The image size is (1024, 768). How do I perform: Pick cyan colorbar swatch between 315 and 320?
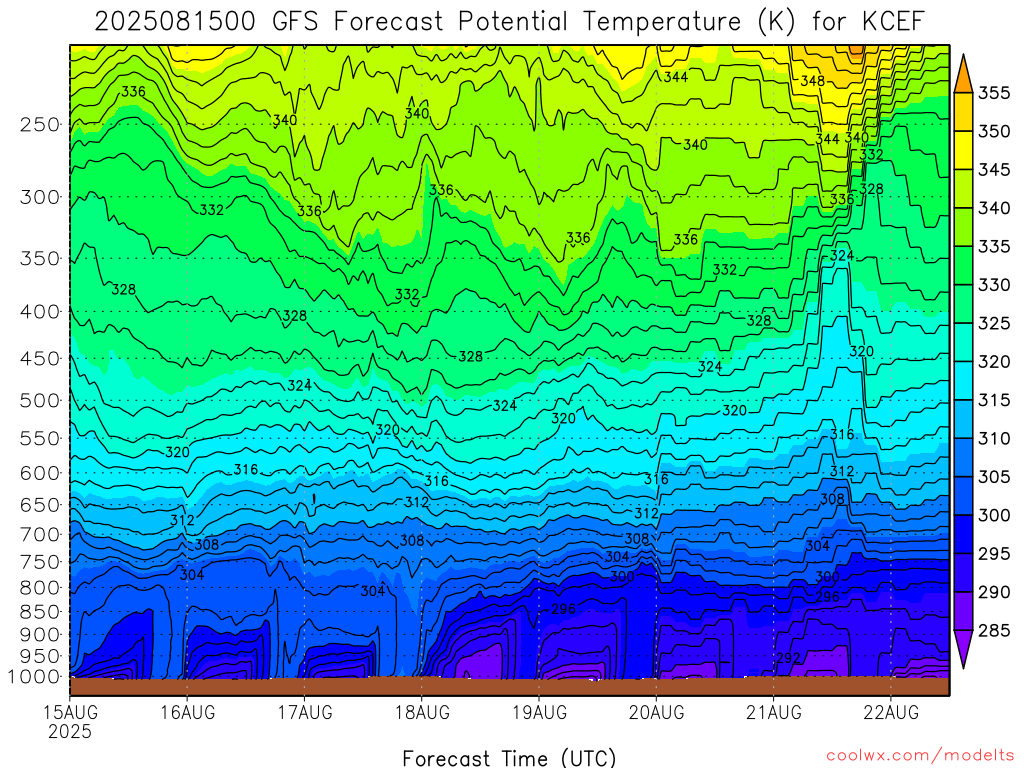point(963,381)
